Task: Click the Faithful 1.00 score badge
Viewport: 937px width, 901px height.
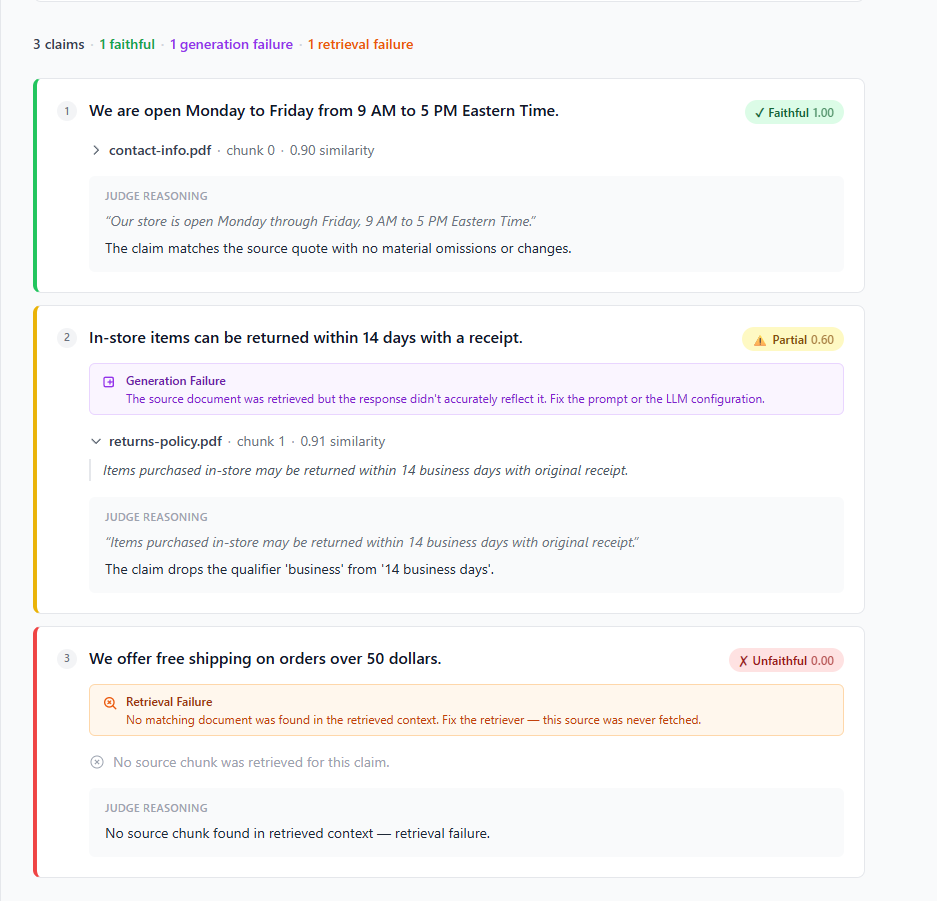Action: tap(794, 112)
